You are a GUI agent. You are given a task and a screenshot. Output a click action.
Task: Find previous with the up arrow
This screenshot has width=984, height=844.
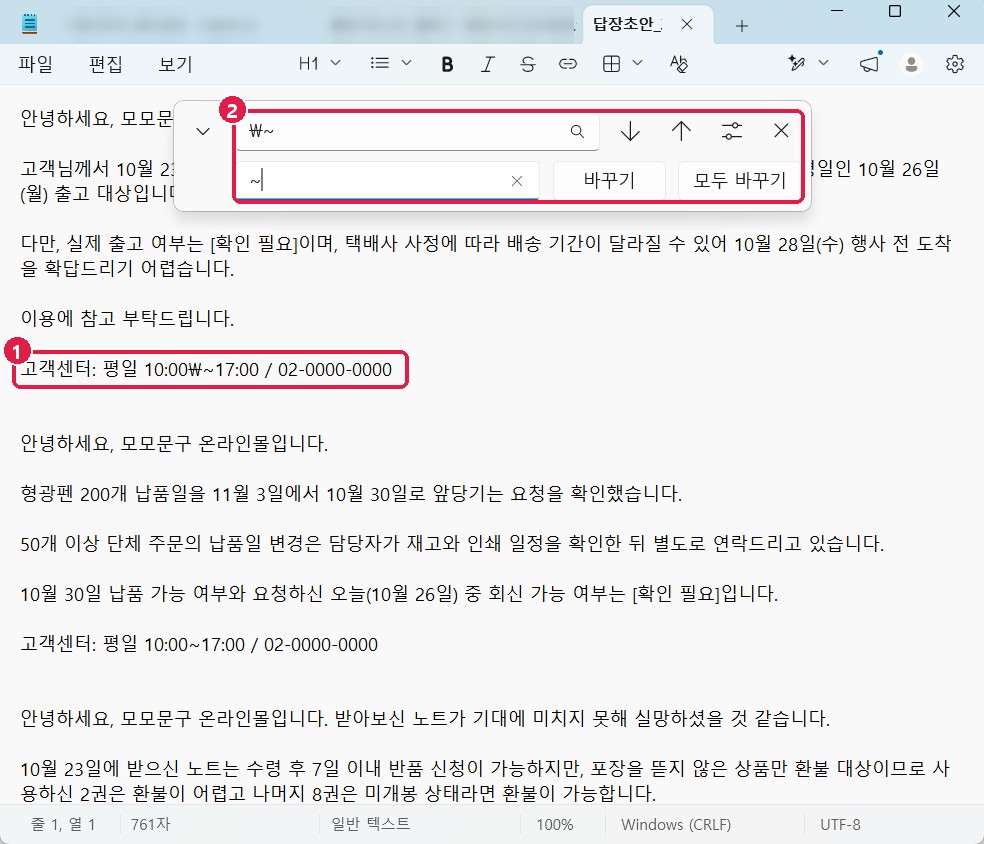pyautogui.click(x=681, y=131)
